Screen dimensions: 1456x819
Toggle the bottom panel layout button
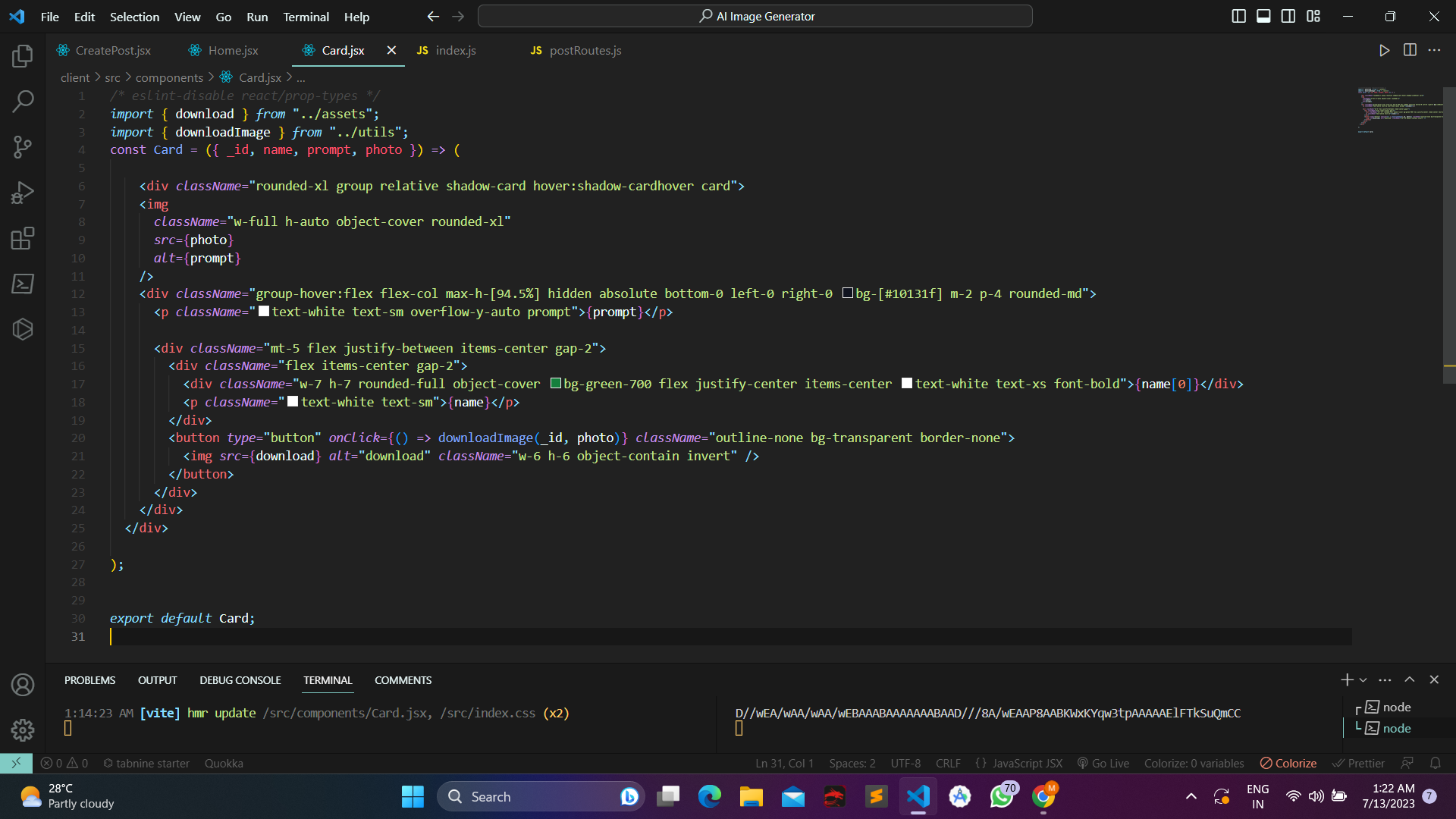1263,16
